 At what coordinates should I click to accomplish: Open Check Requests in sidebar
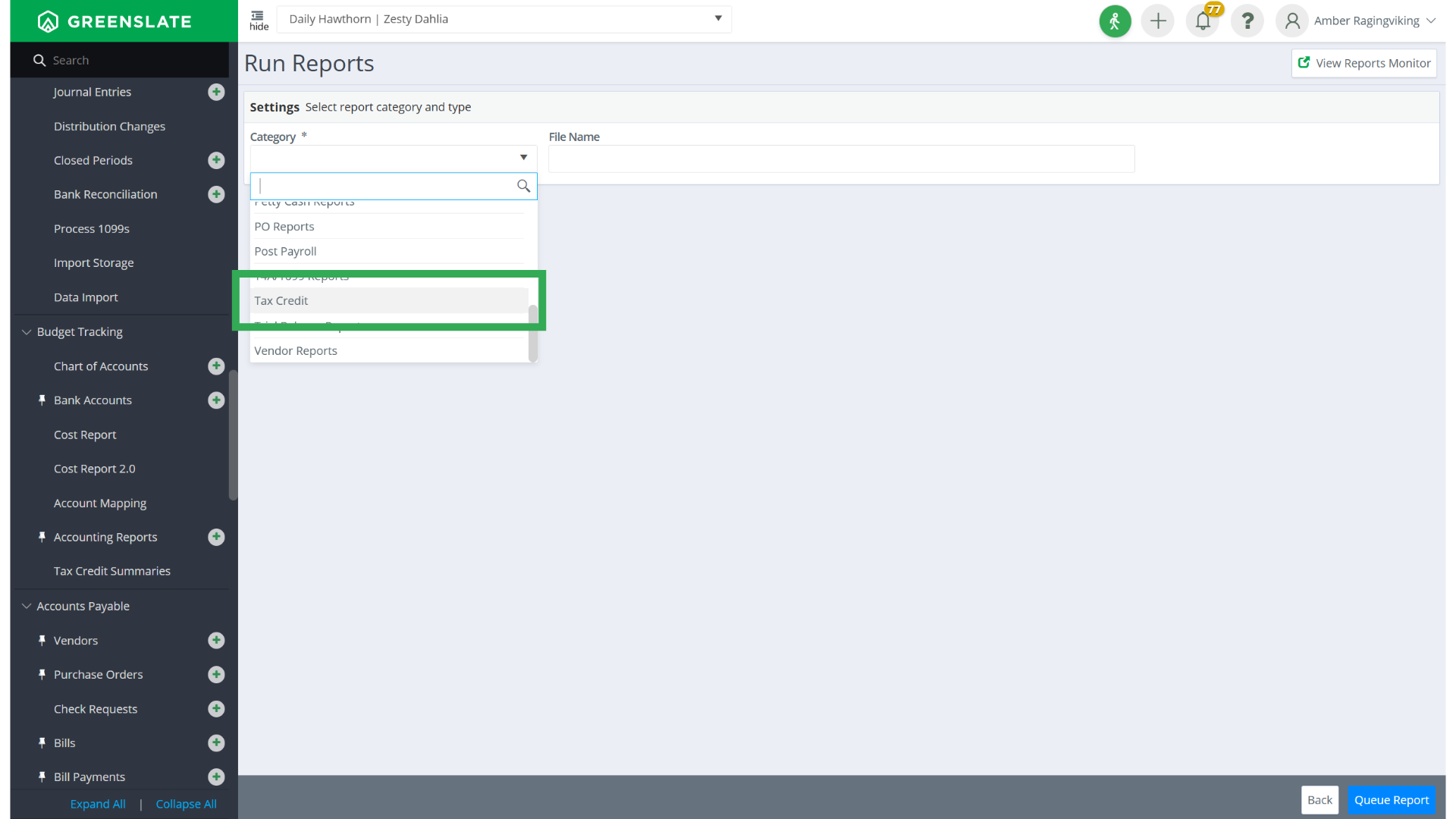(x=96, y=709)
